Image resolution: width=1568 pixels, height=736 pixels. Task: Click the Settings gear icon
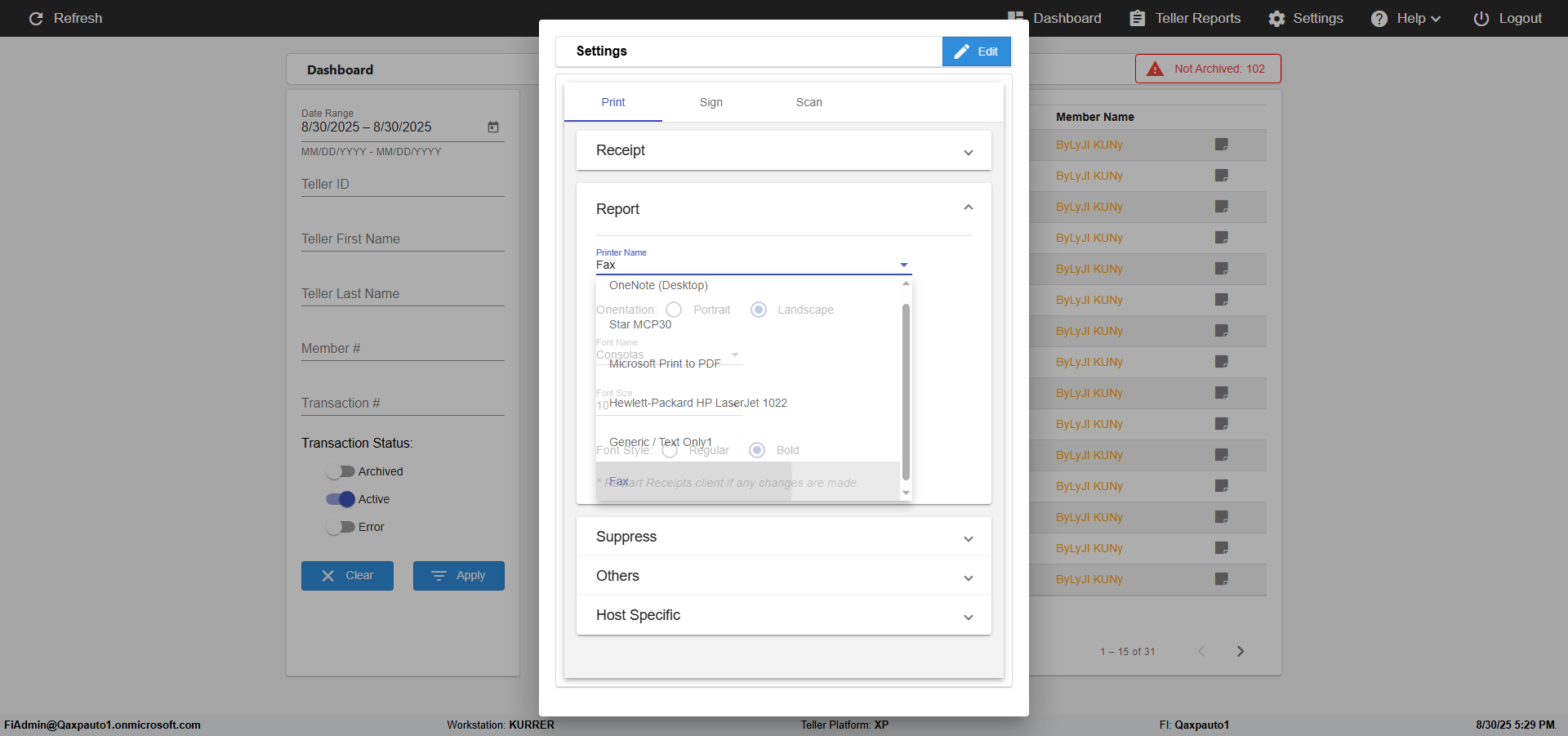coord(1276,18)
